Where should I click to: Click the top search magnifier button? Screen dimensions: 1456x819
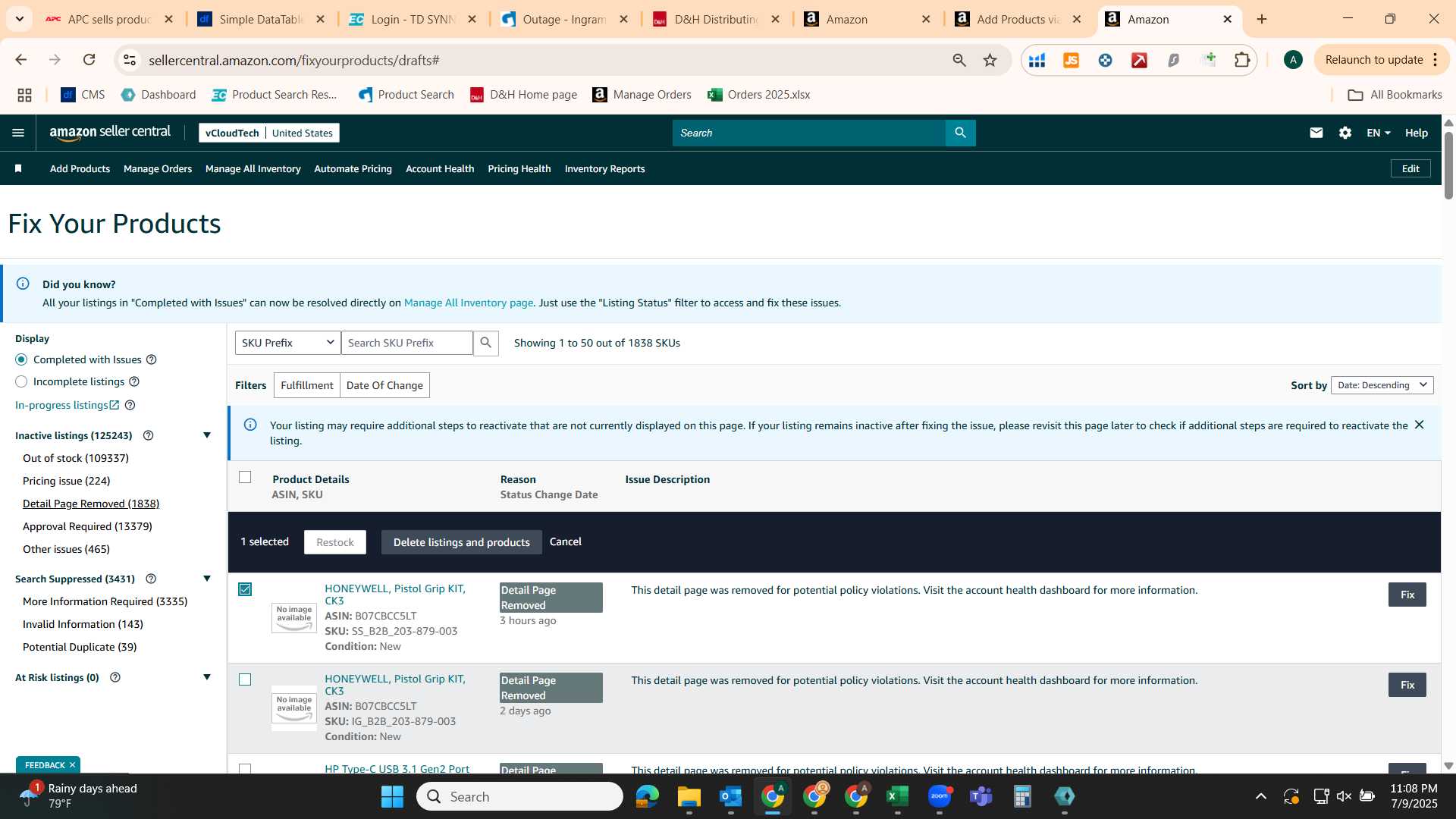[x=960, y=133]
